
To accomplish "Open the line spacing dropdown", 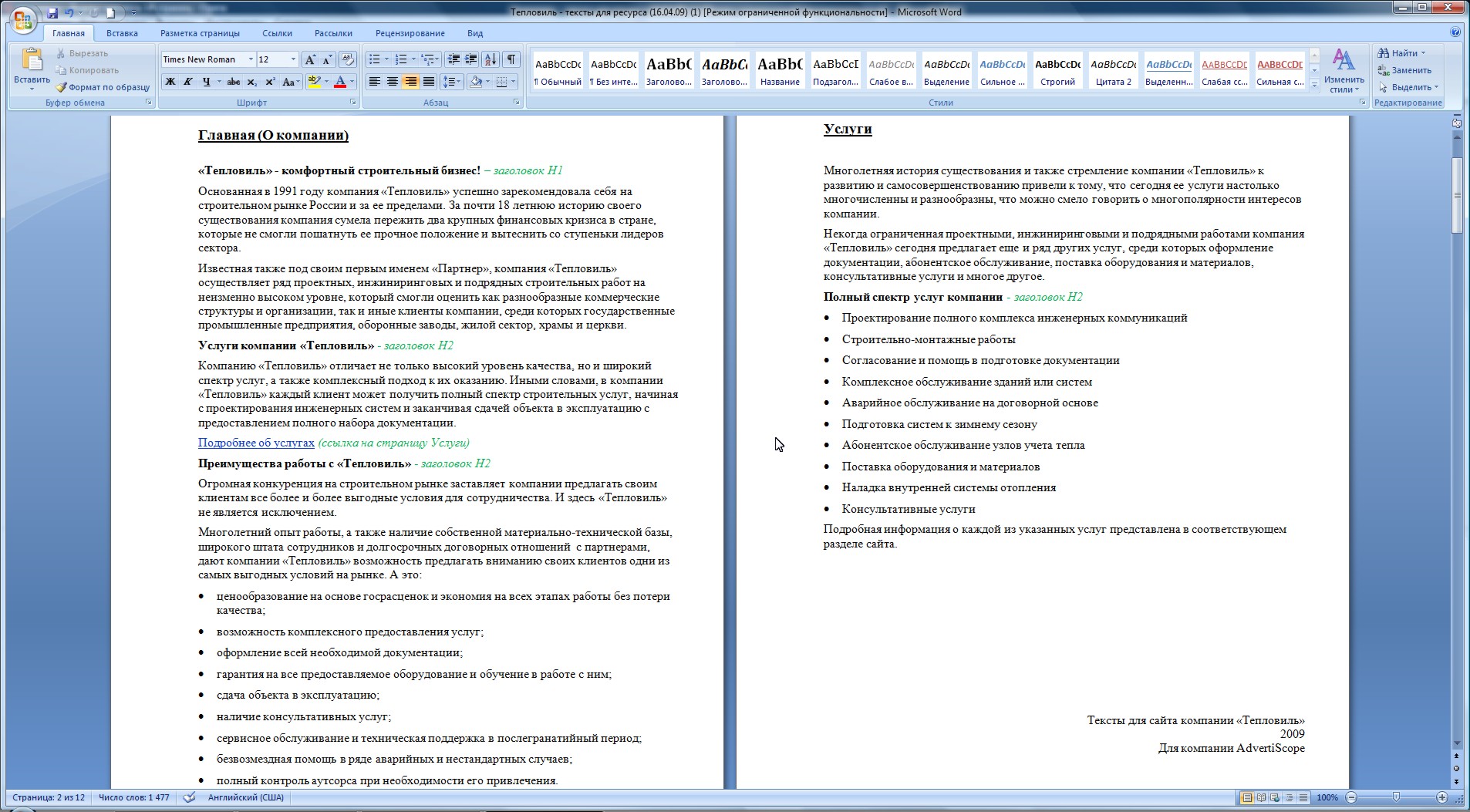I will click(x=453, y=82).
